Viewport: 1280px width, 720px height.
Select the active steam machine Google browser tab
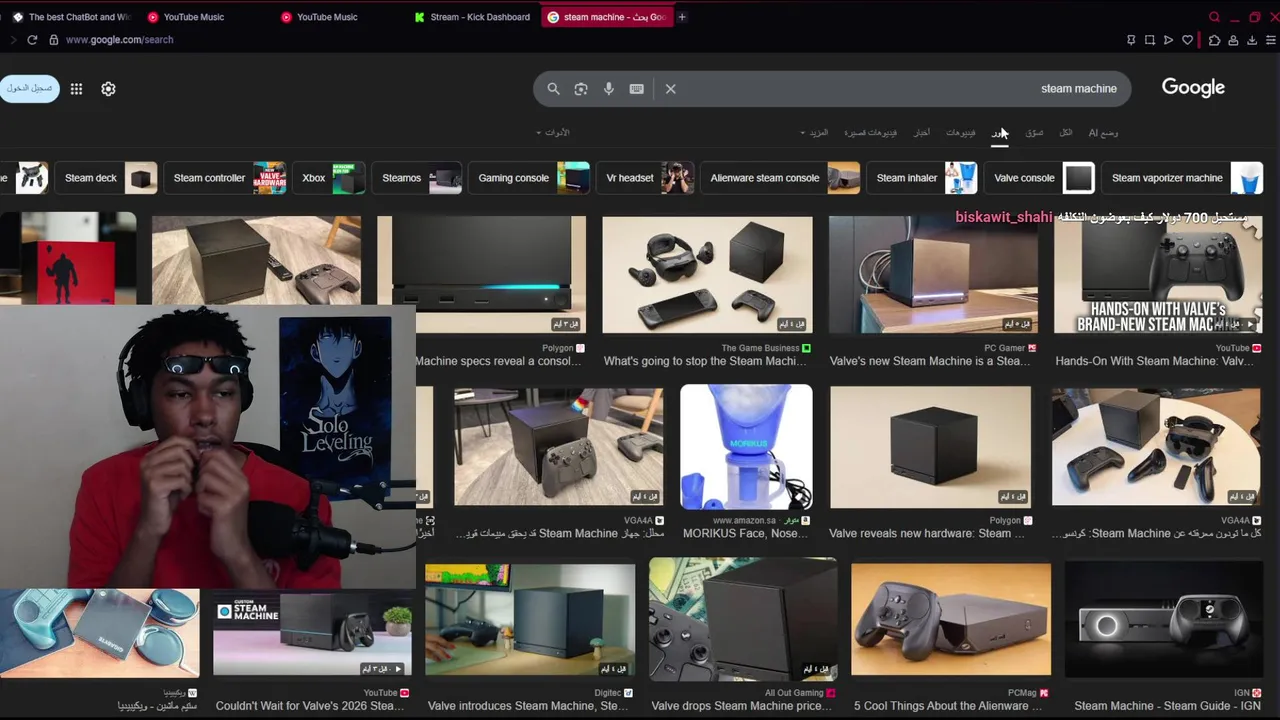pos(606,17)
